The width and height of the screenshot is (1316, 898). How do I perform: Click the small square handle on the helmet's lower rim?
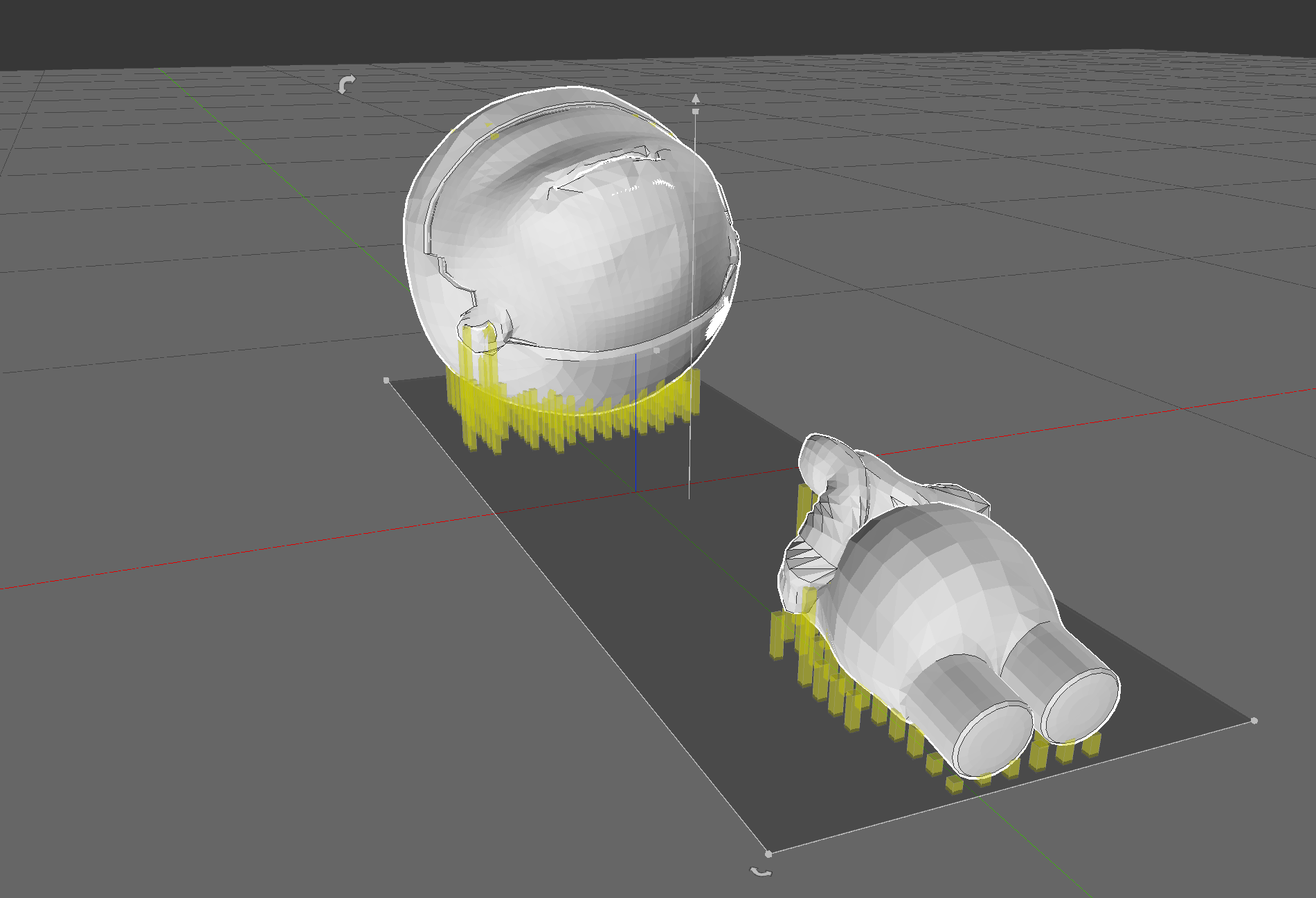click(x=656, y=350)
